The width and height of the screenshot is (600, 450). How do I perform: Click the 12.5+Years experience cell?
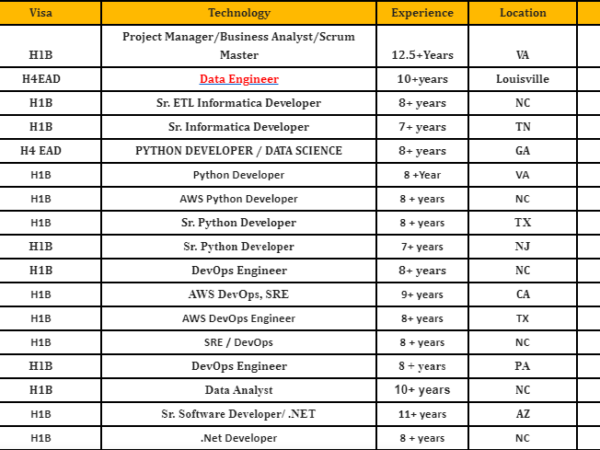[421, 55]
